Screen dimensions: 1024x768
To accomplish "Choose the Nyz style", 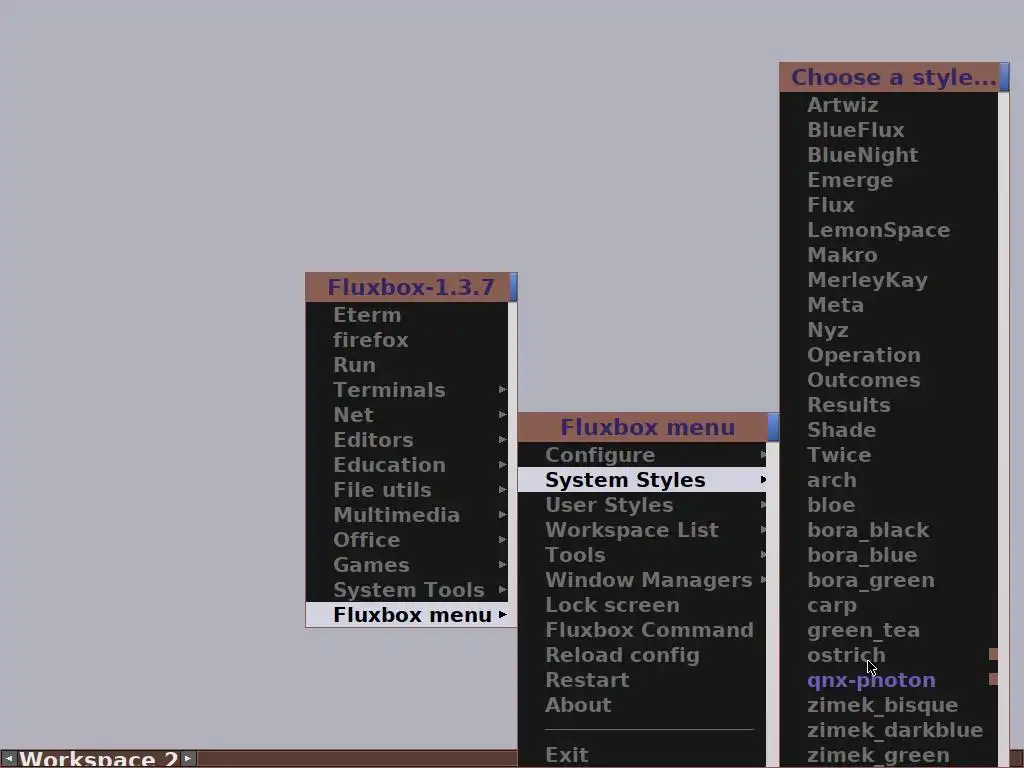I will click(x=889, y=330).
